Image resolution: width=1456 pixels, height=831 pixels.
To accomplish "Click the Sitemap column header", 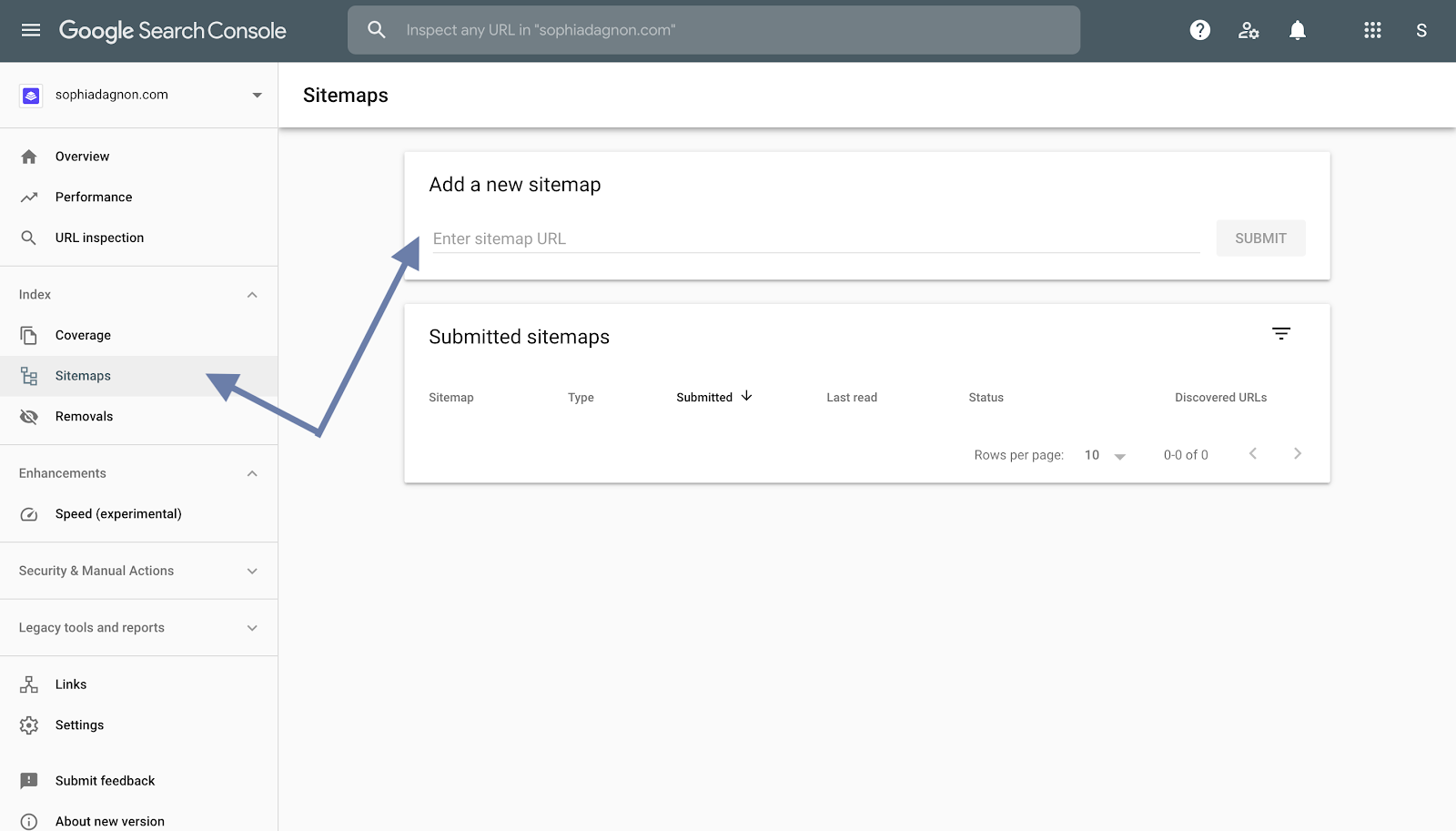I will [451, 398].
